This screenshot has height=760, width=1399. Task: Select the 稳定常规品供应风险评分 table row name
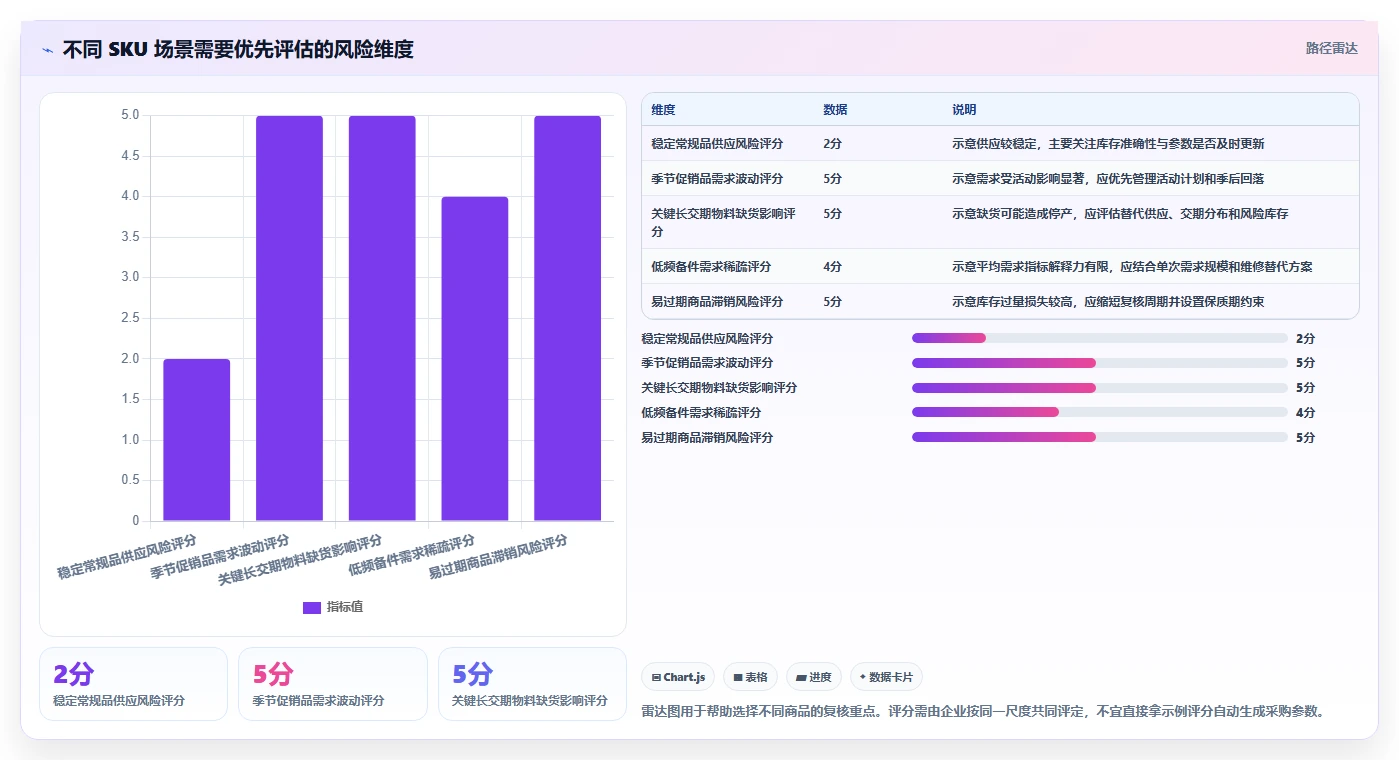717,144
